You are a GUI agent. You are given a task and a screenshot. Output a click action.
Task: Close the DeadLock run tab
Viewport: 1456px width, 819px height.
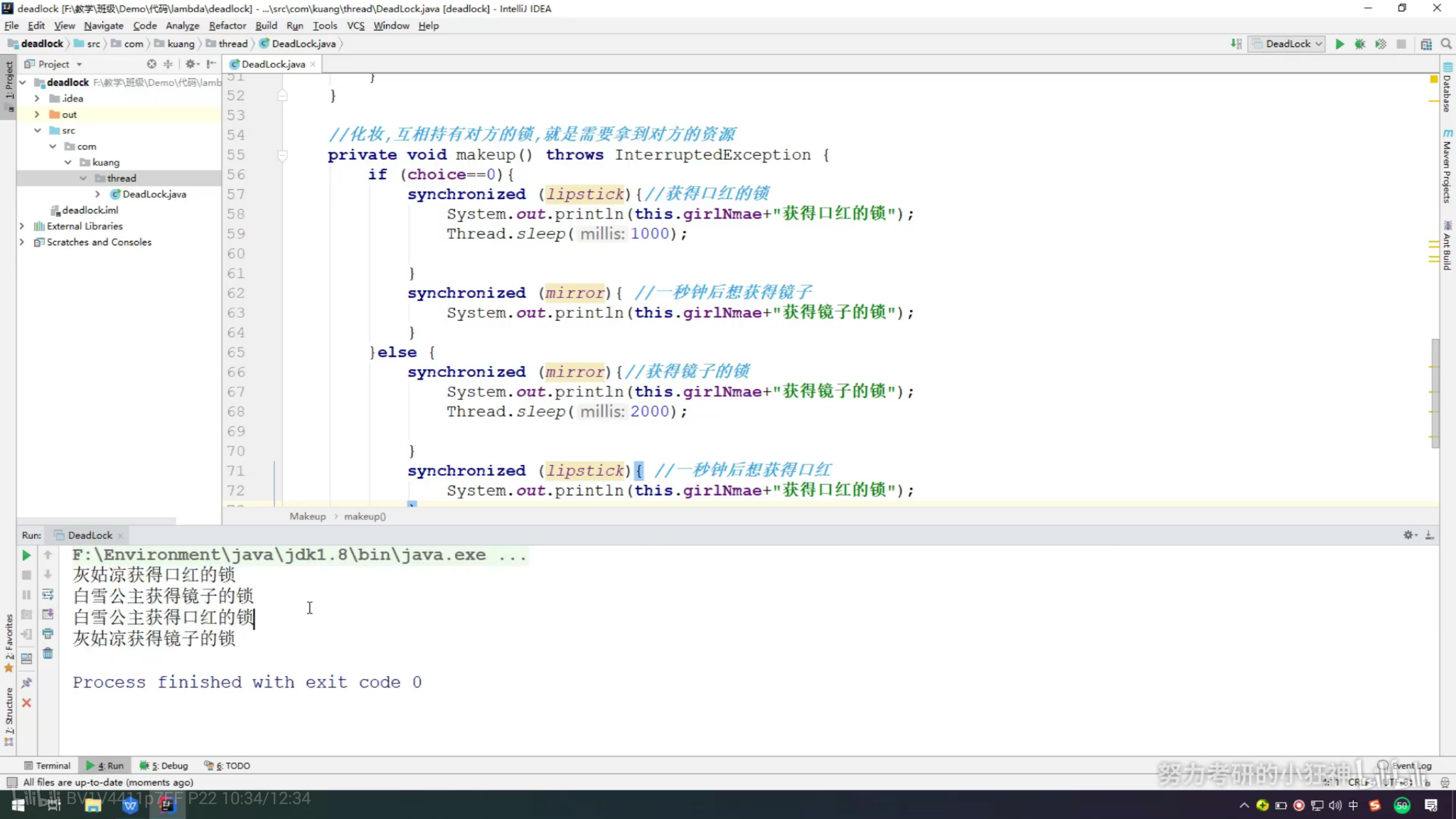click(120, 535)
